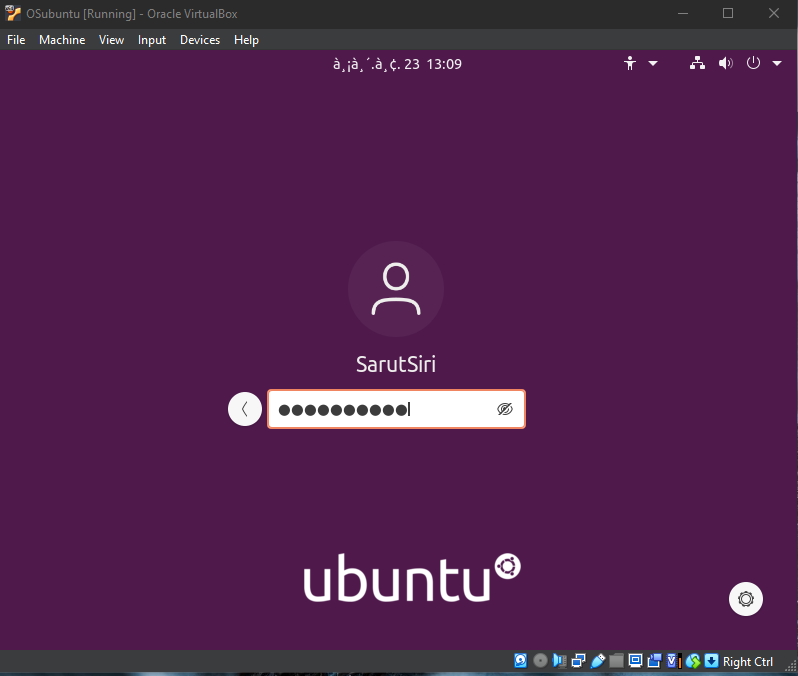The width and height of the screenshot is (798, 676).
Task: Click the volume speaker icon in top bar
Action: 726,63
